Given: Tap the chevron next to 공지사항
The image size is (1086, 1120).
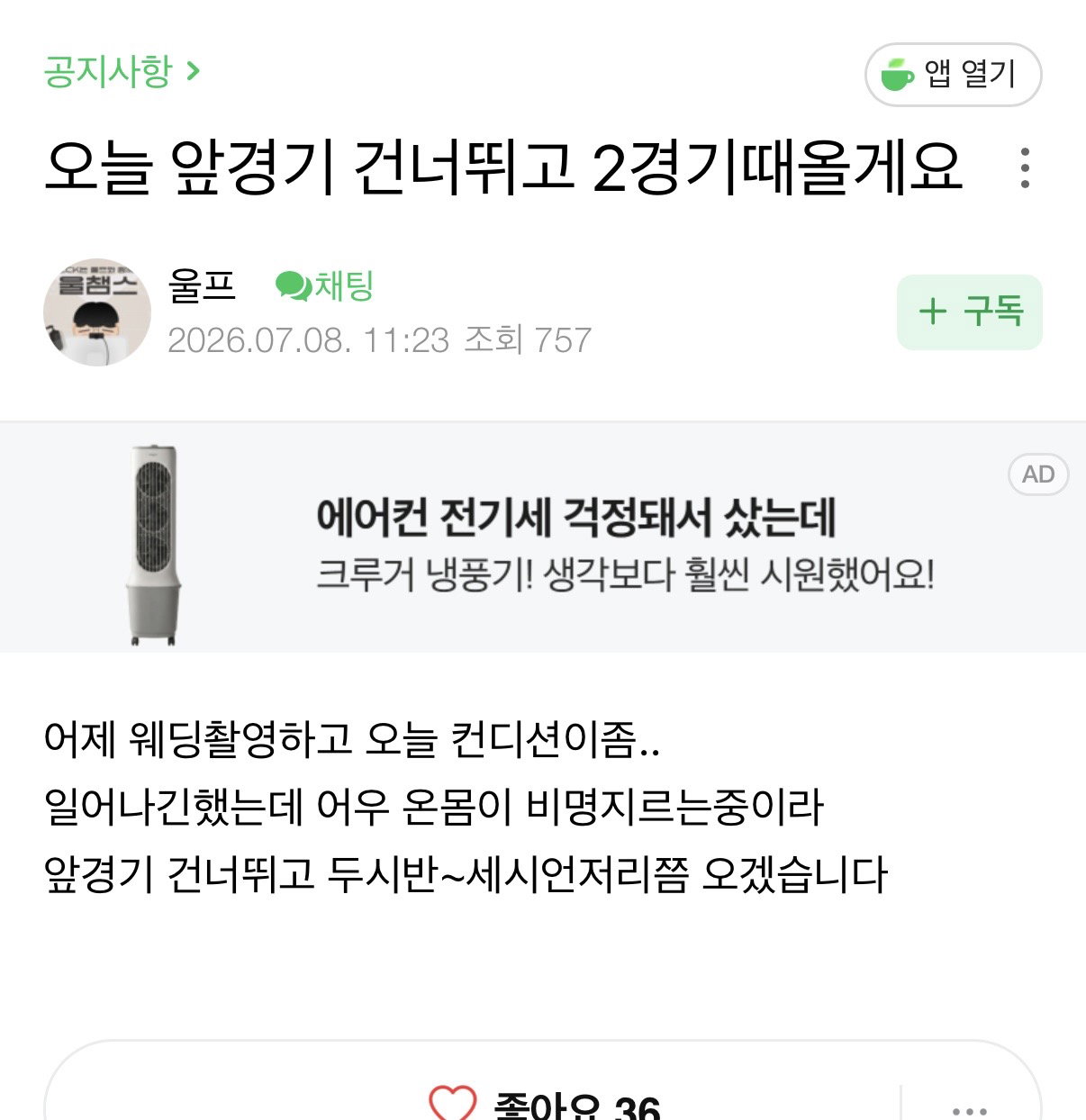Looking at the screenshot, I should click(x=192, y=70).
